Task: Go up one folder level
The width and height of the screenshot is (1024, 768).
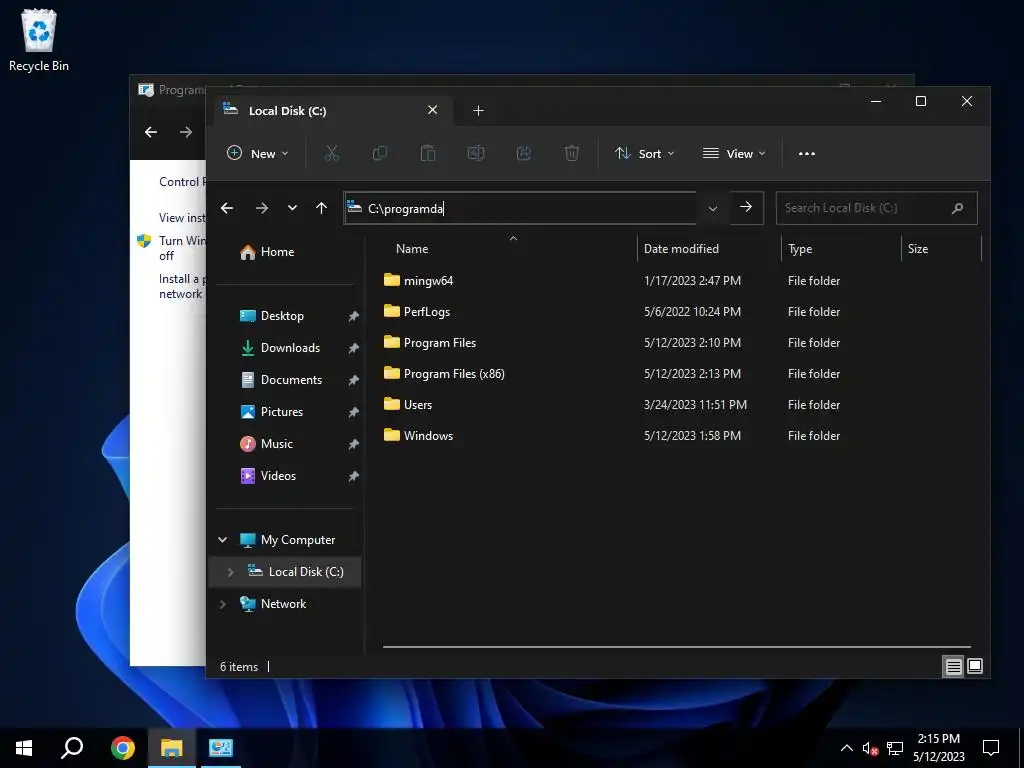Action: click(x=321, y=208)
